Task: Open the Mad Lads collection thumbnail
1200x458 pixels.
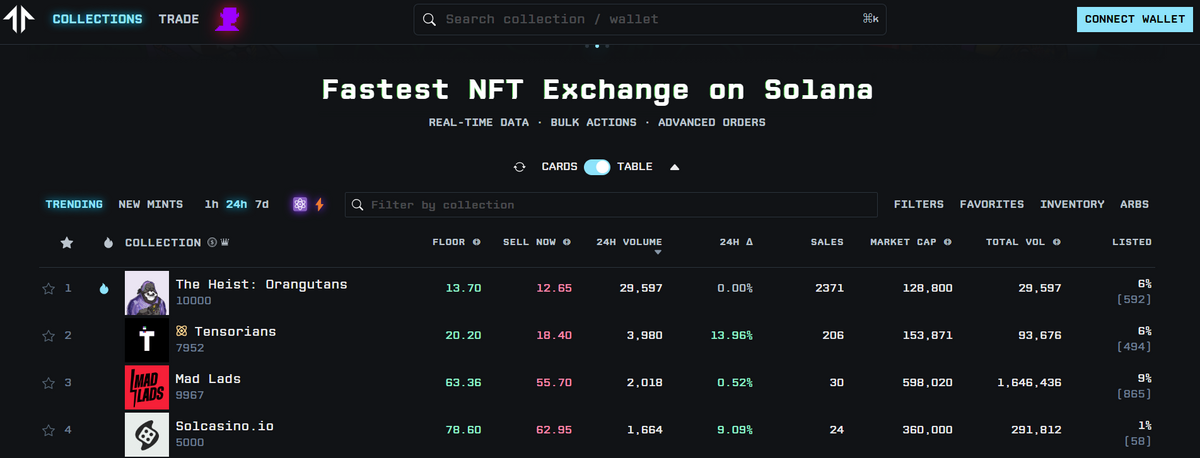Action: click(146, 387)
